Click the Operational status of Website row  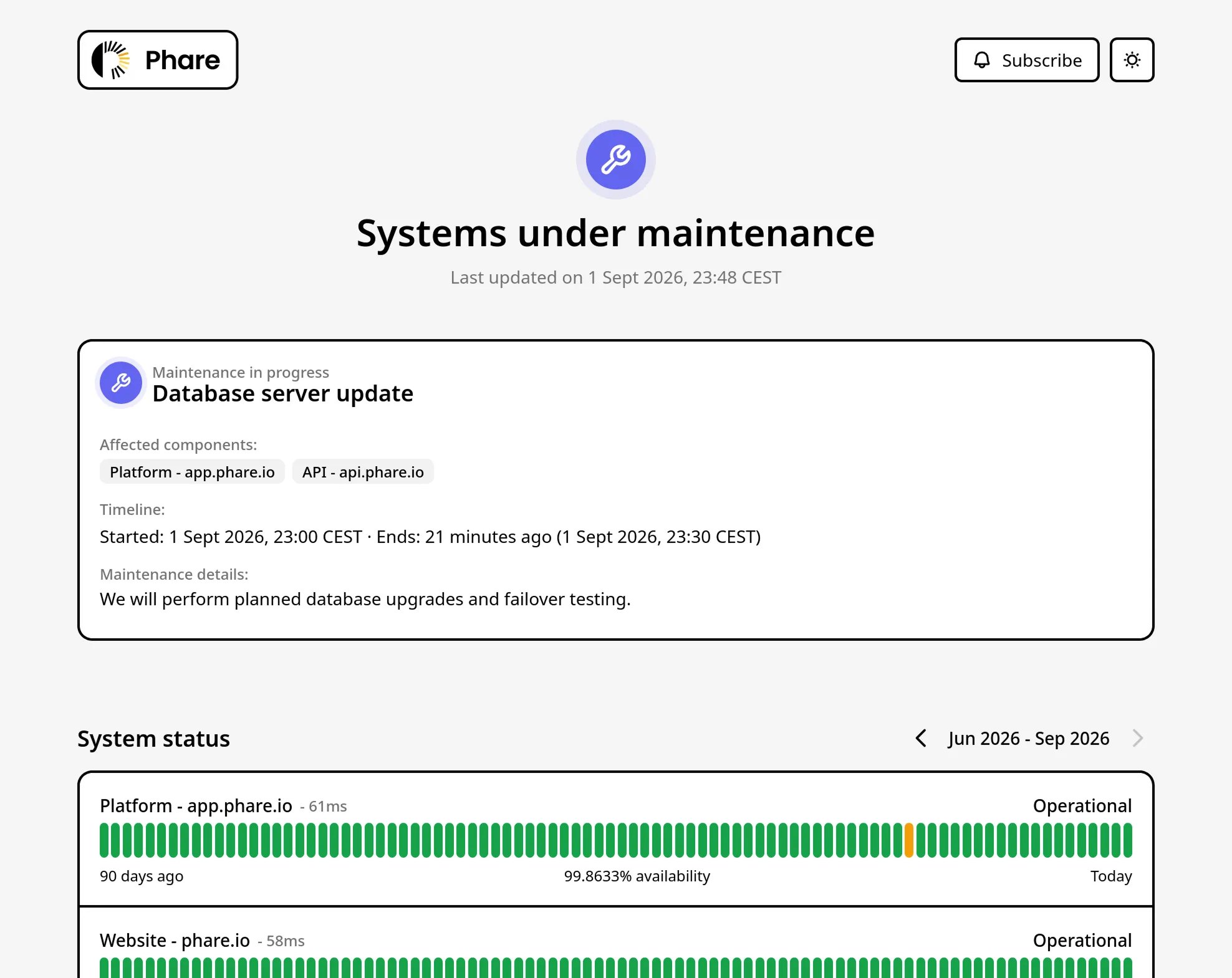(x=1082, y=941)
